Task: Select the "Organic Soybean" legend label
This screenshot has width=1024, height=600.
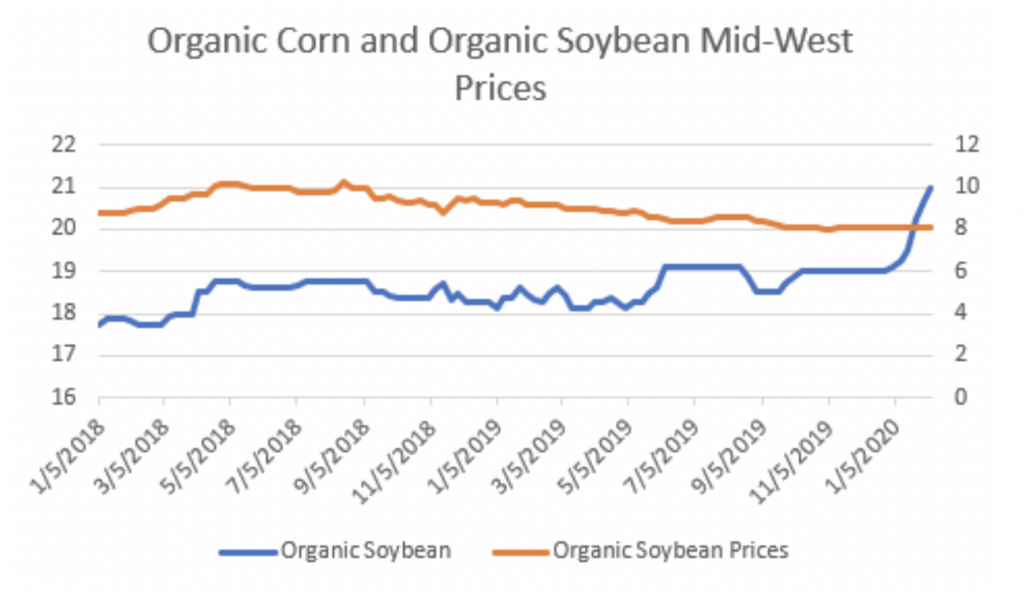Action: [366, 550]
